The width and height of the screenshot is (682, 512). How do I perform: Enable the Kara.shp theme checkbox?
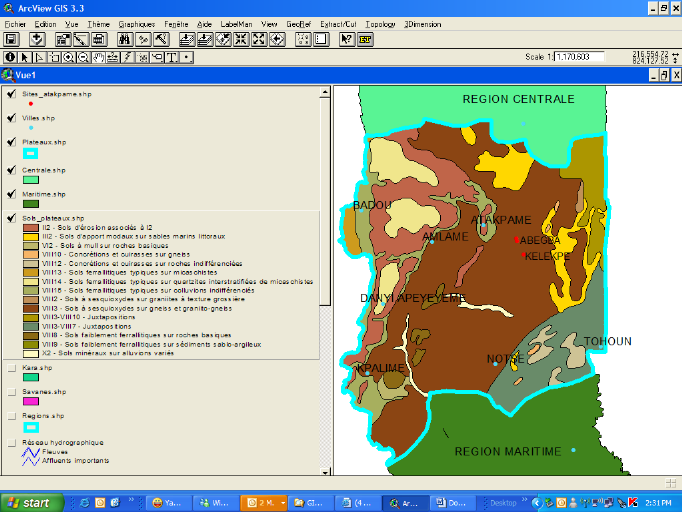click(x=11, y=368)
